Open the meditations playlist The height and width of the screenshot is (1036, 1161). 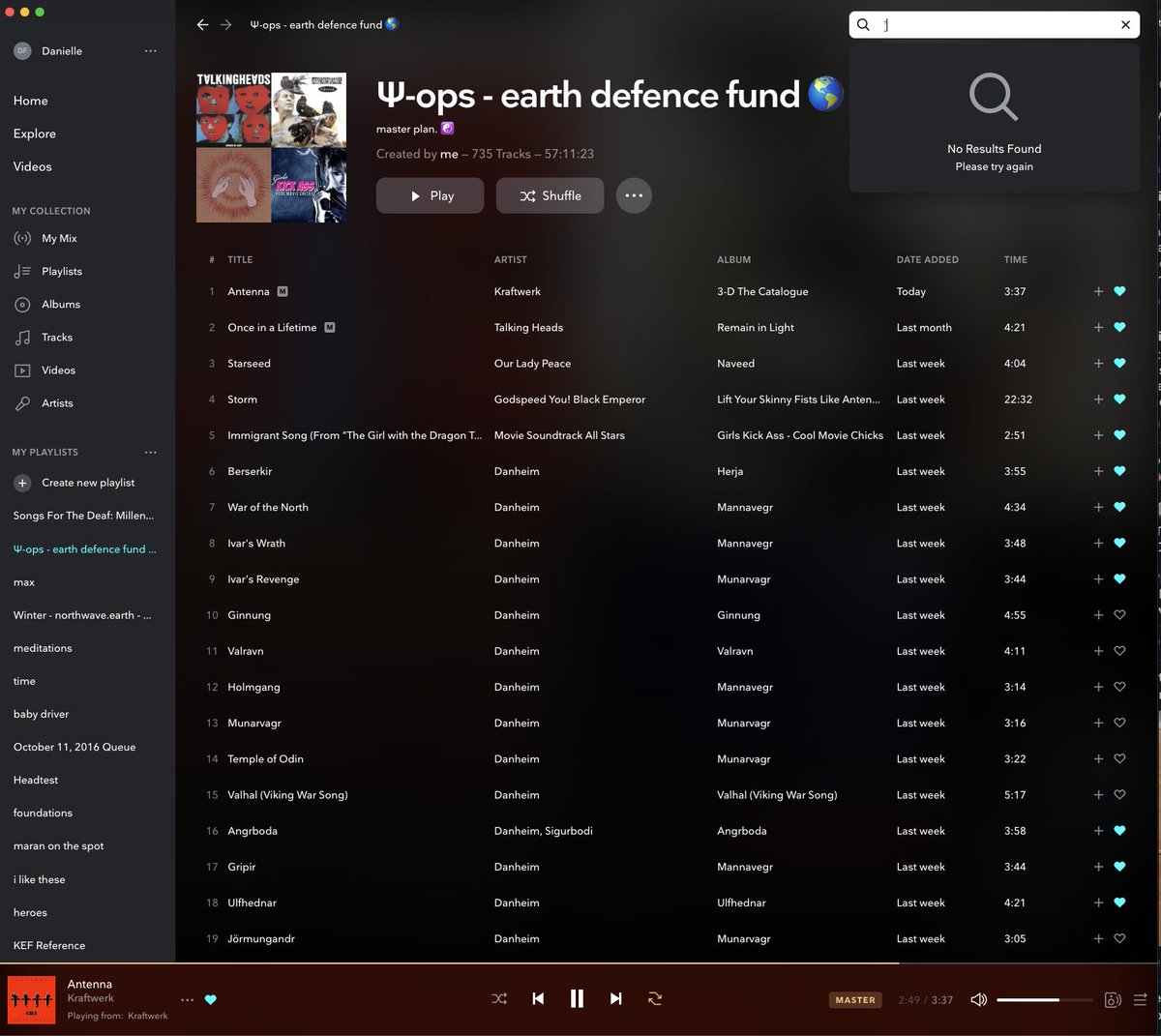coord(43,648)
